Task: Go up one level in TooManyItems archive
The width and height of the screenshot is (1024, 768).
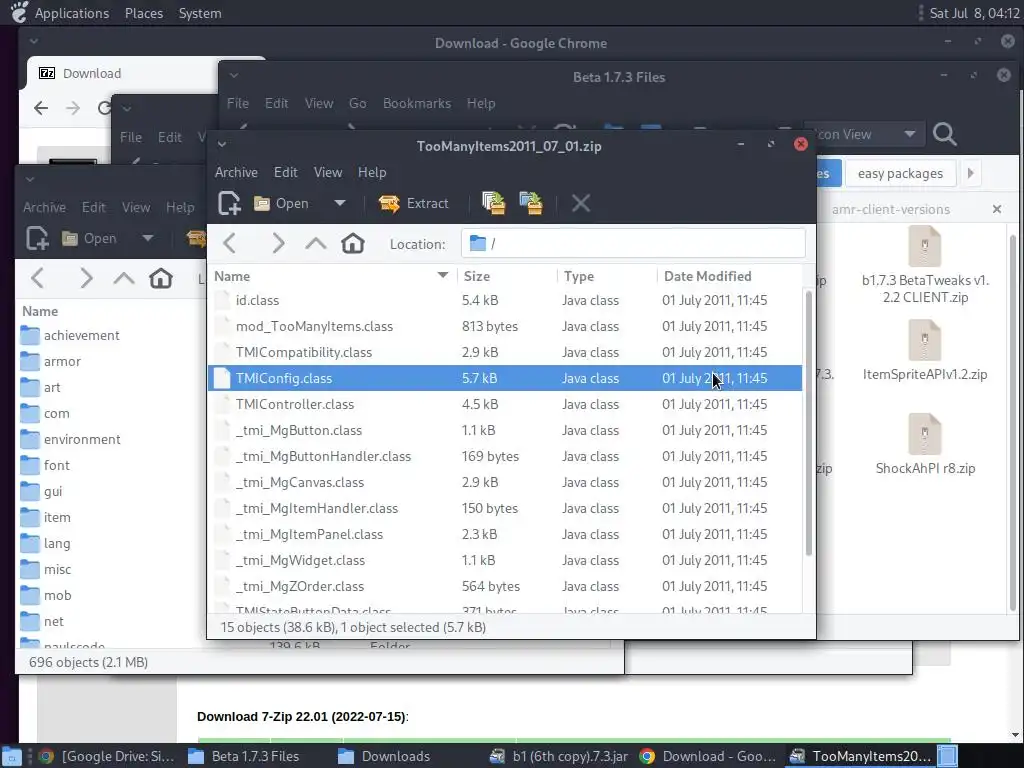Action: [x=315, y=244]
